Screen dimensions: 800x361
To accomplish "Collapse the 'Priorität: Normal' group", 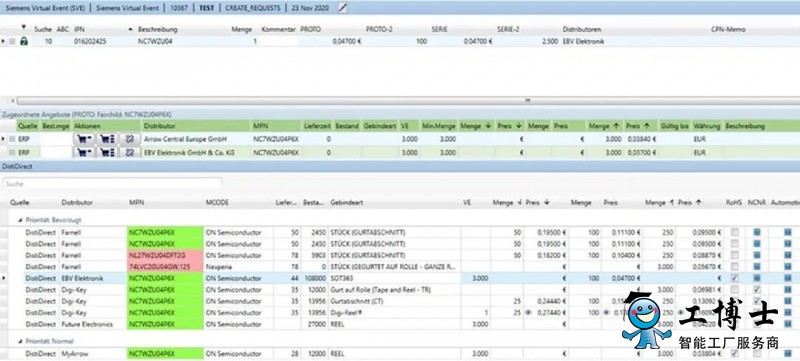I will [21, 341].
